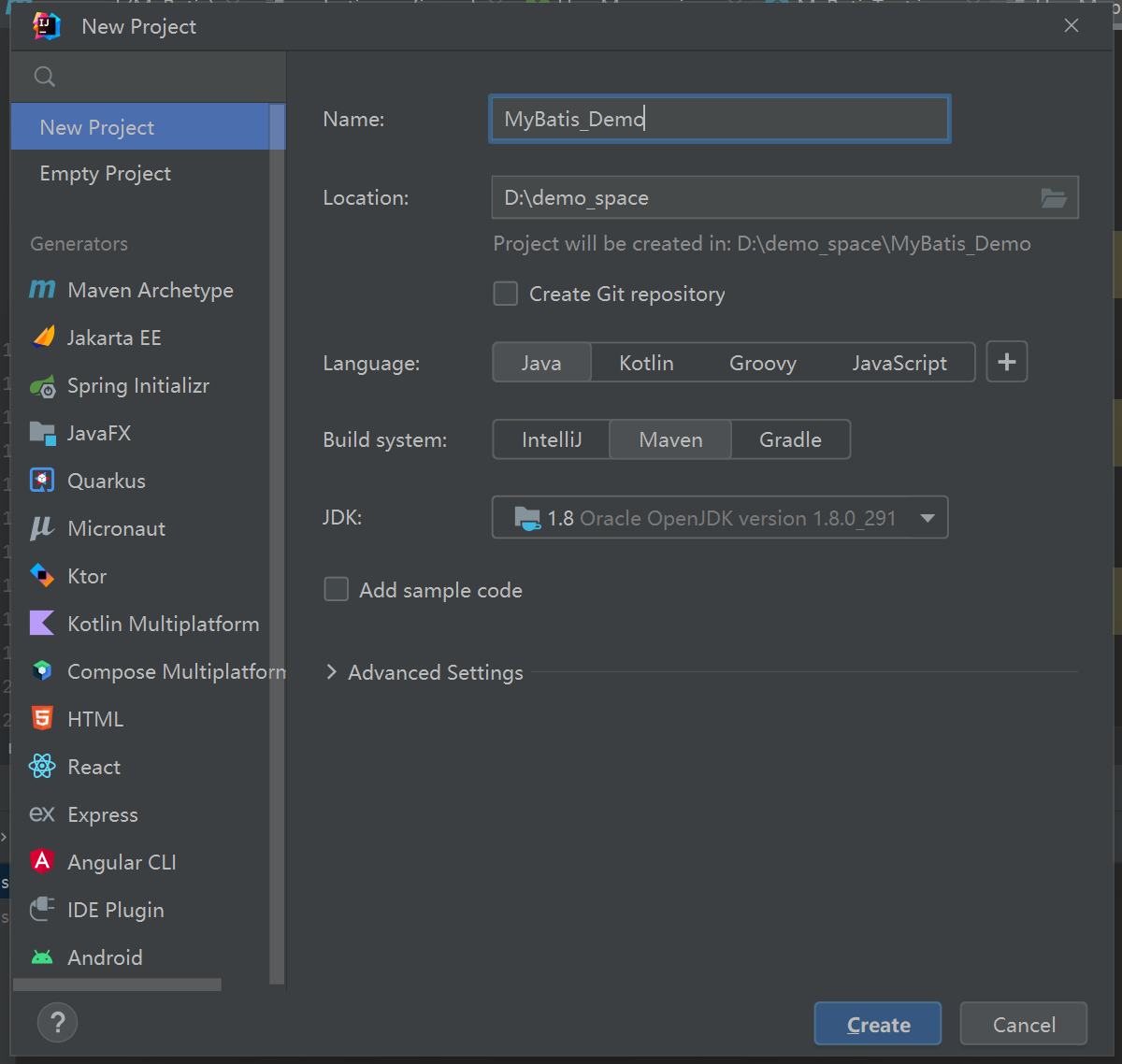The image size is (1122, 1064).
Task: Click the IDE Plugin plug icon
Action: pos(42,909)
